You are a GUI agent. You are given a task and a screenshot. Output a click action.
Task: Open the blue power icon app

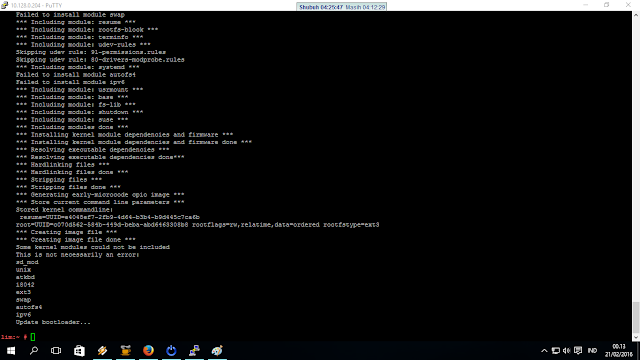tap(171, 351)
